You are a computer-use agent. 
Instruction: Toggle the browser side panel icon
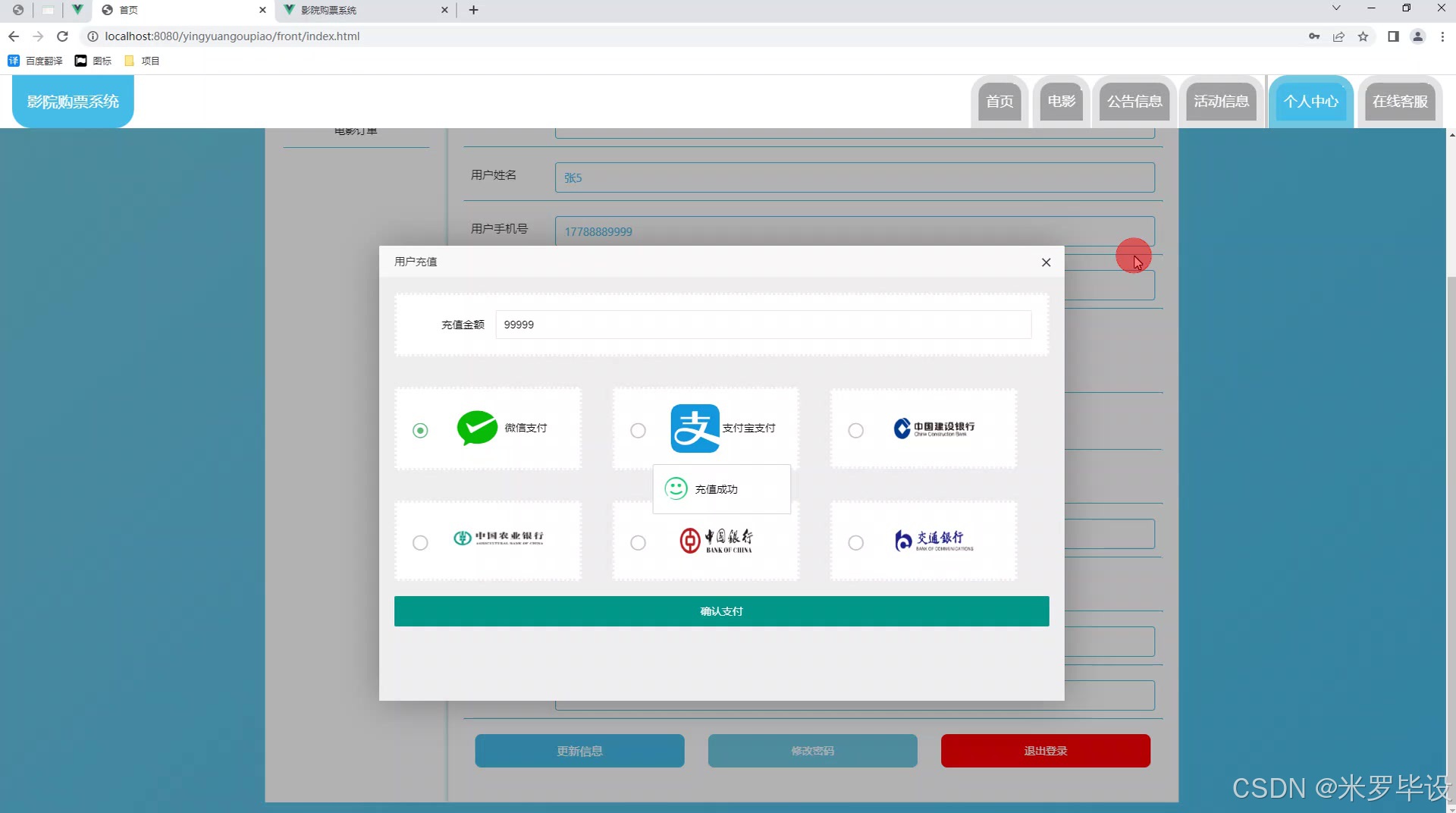pyautogui.click(x=1393, y=36)
